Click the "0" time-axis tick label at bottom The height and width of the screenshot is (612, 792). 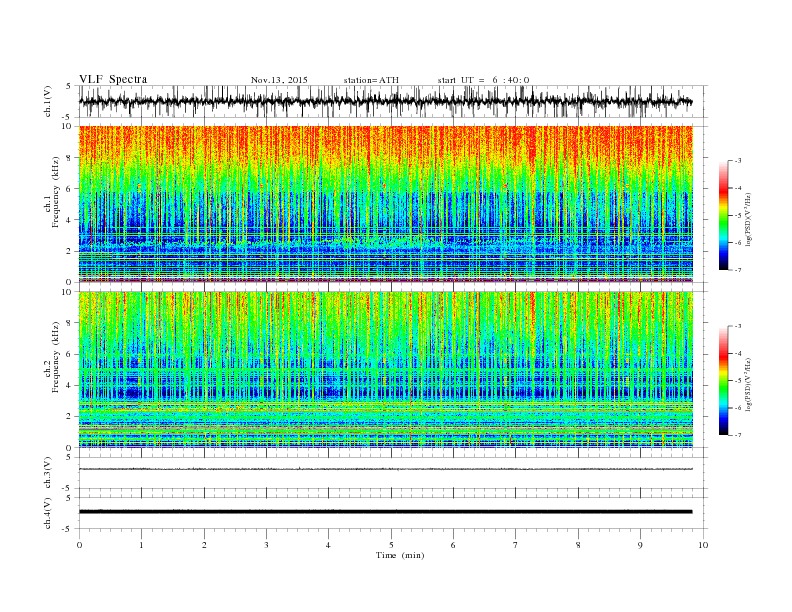[79, 545]
